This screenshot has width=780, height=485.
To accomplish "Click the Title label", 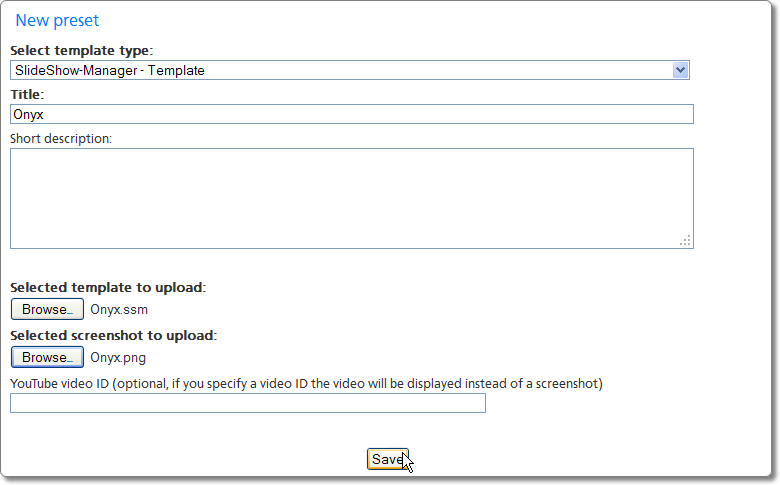I will 28,94.
